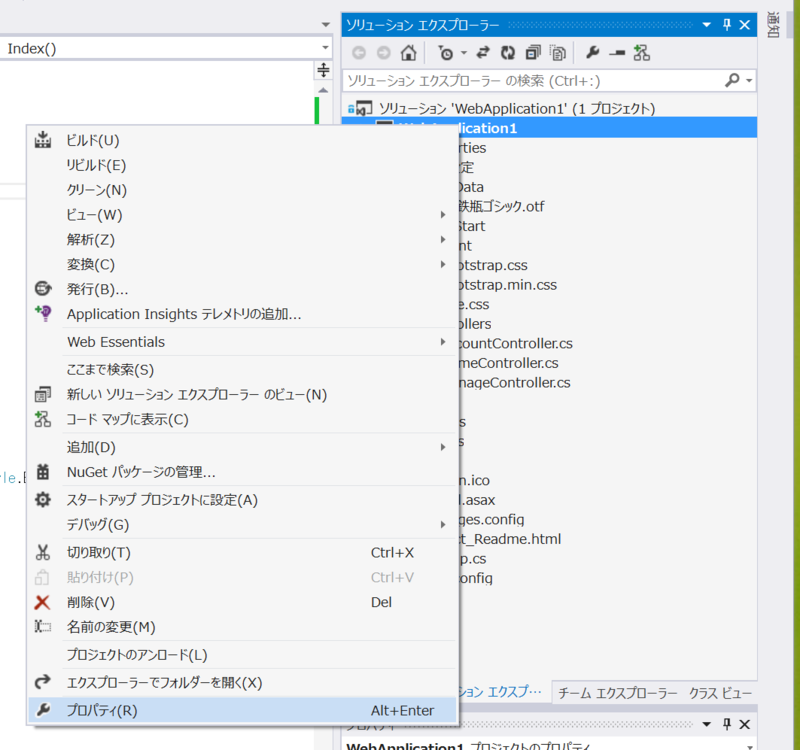Open the search options dropdown by magnifier

[x=749, y=81]
